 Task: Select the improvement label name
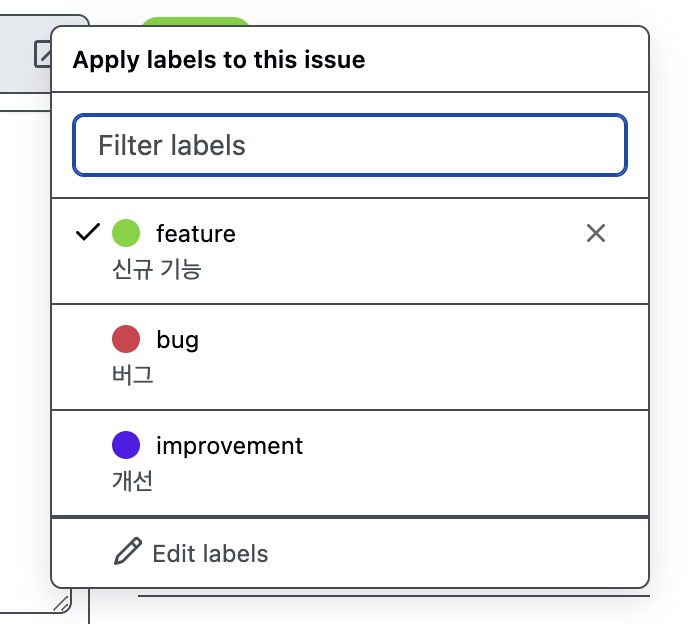coord(229,446)
